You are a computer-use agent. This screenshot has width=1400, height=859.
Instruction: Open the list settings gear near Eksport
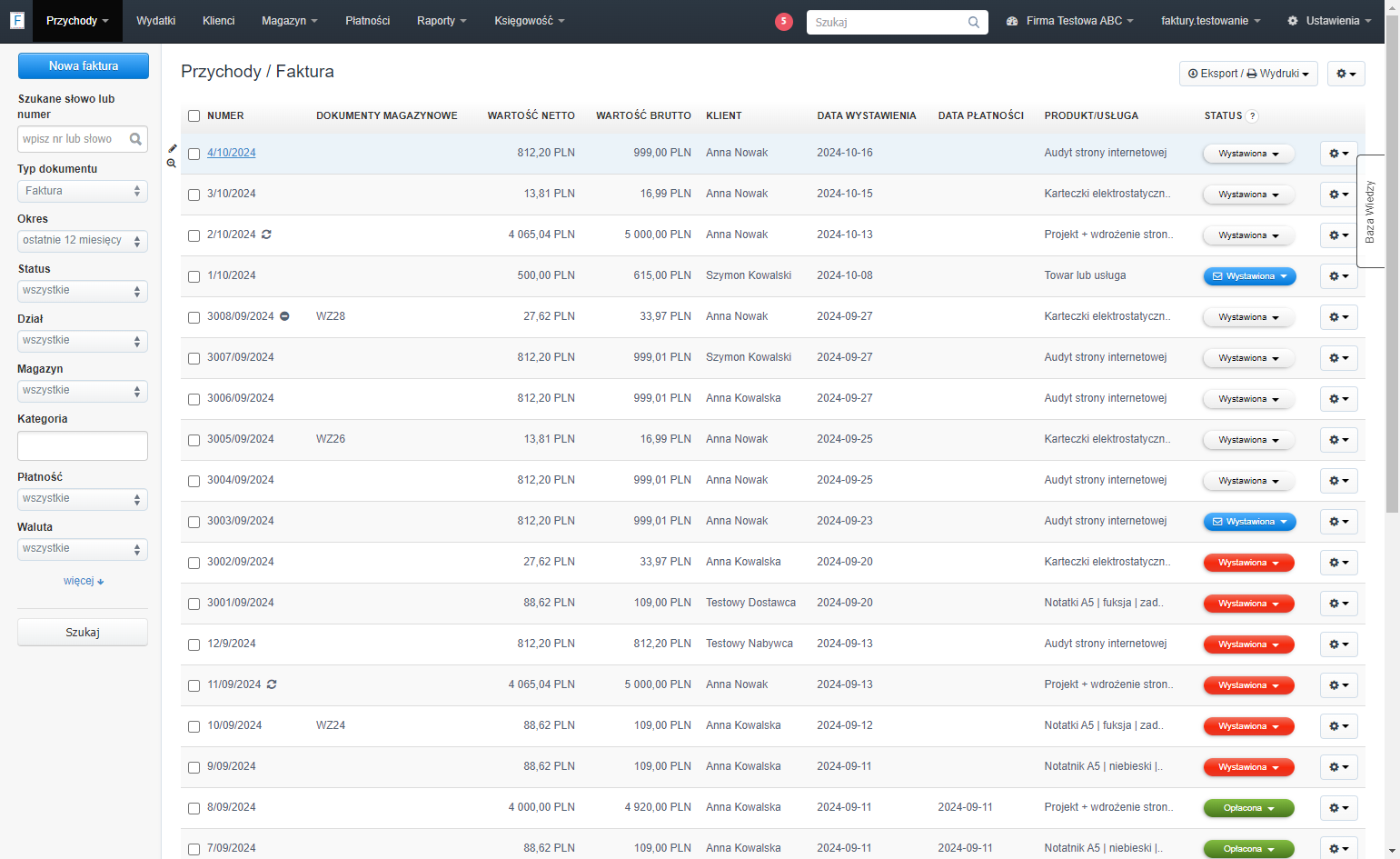pyautogui.click(x=1345, y=74)
